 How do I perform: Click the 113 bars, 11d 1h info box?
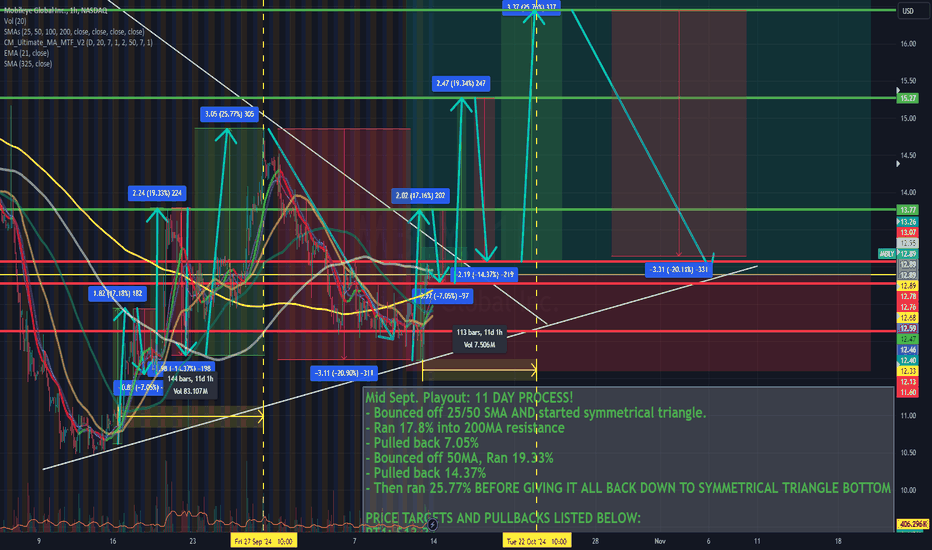(479, 339)
